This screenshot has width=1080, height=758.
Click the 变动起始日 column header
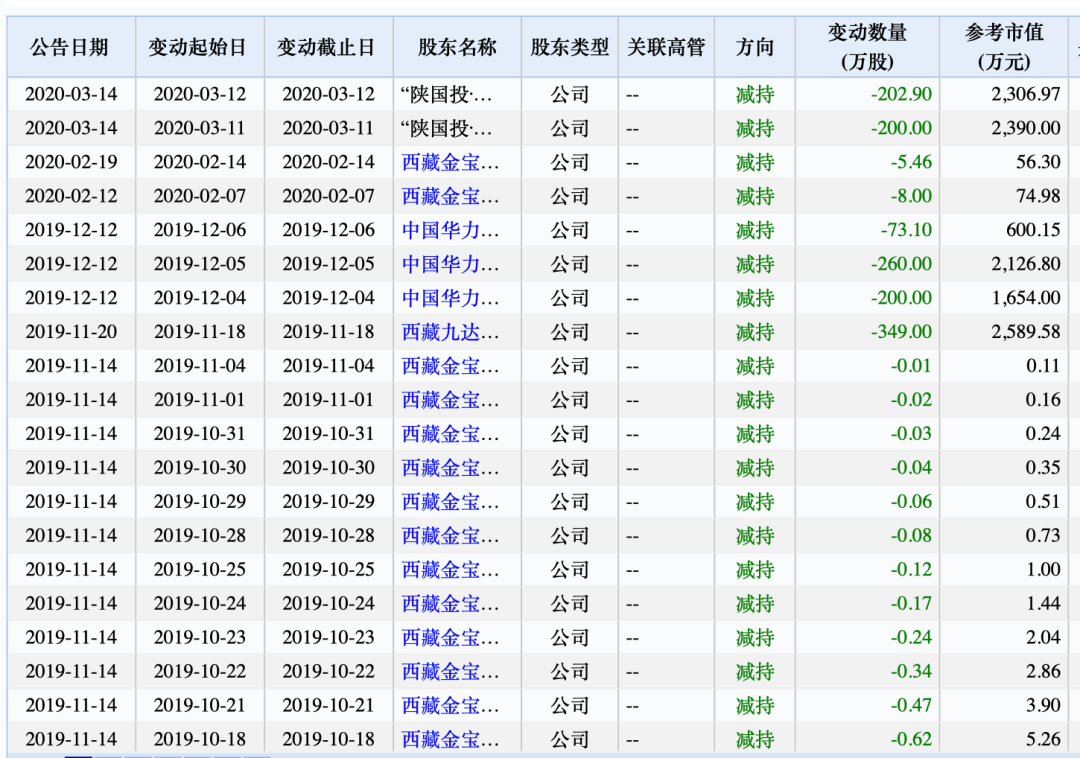click(x=198, y=47)
